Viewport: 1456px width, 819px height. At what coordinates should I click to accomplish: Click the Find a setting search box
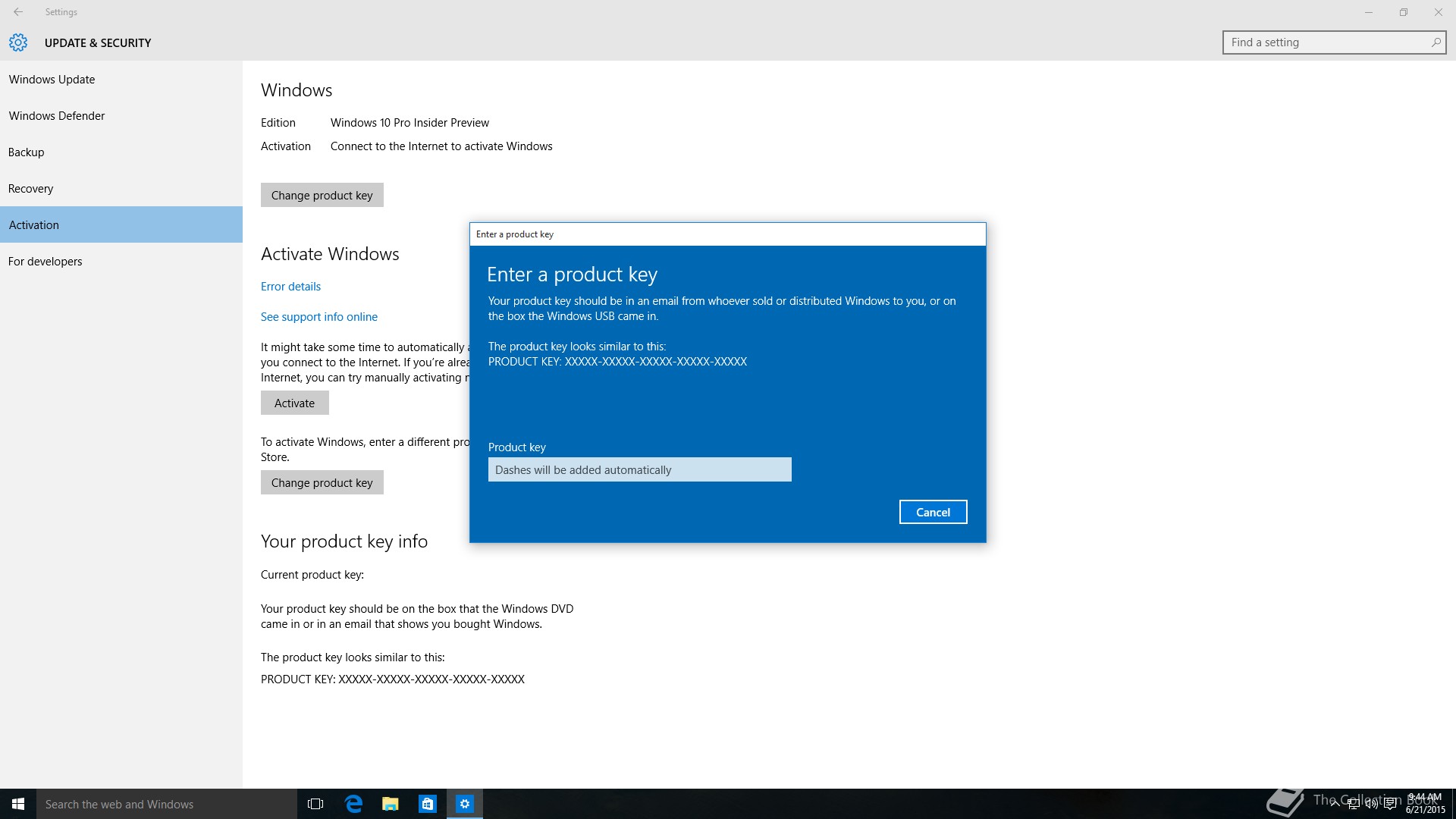1334,42
